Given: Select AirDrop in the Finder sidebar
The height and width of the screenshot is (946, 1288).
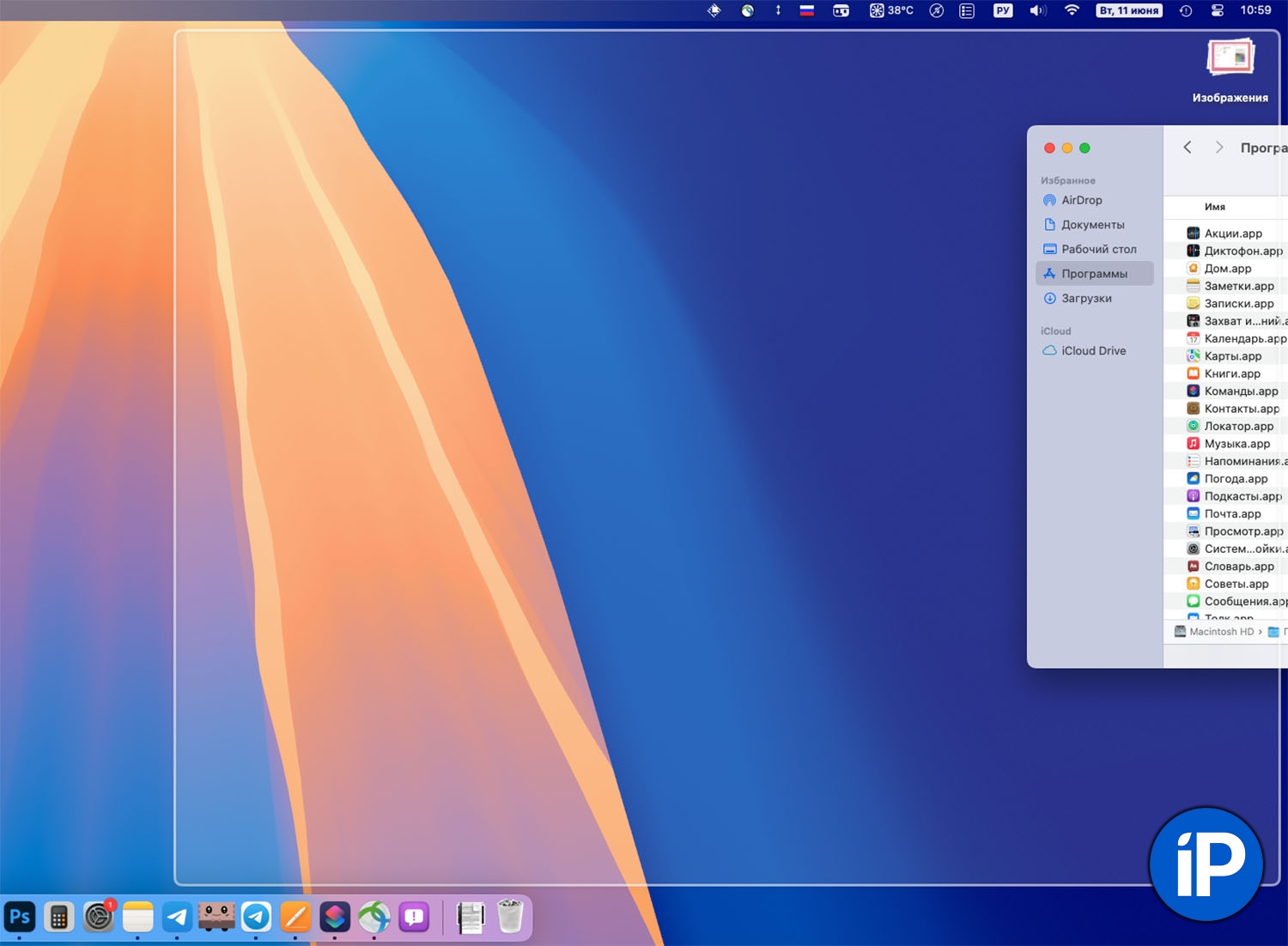Looking at the screenshot, I should tap(1081, 200).
